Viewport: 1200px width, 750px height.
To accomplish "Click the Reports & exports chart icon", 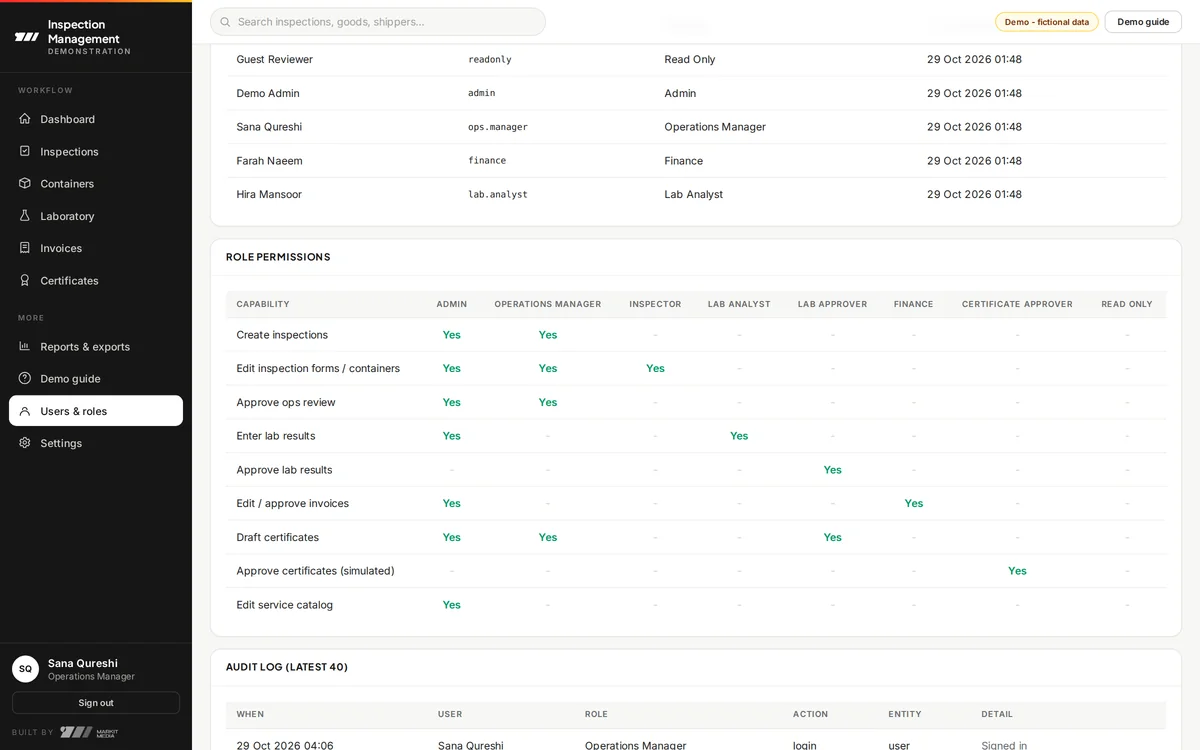I will (x=25, y=346).
